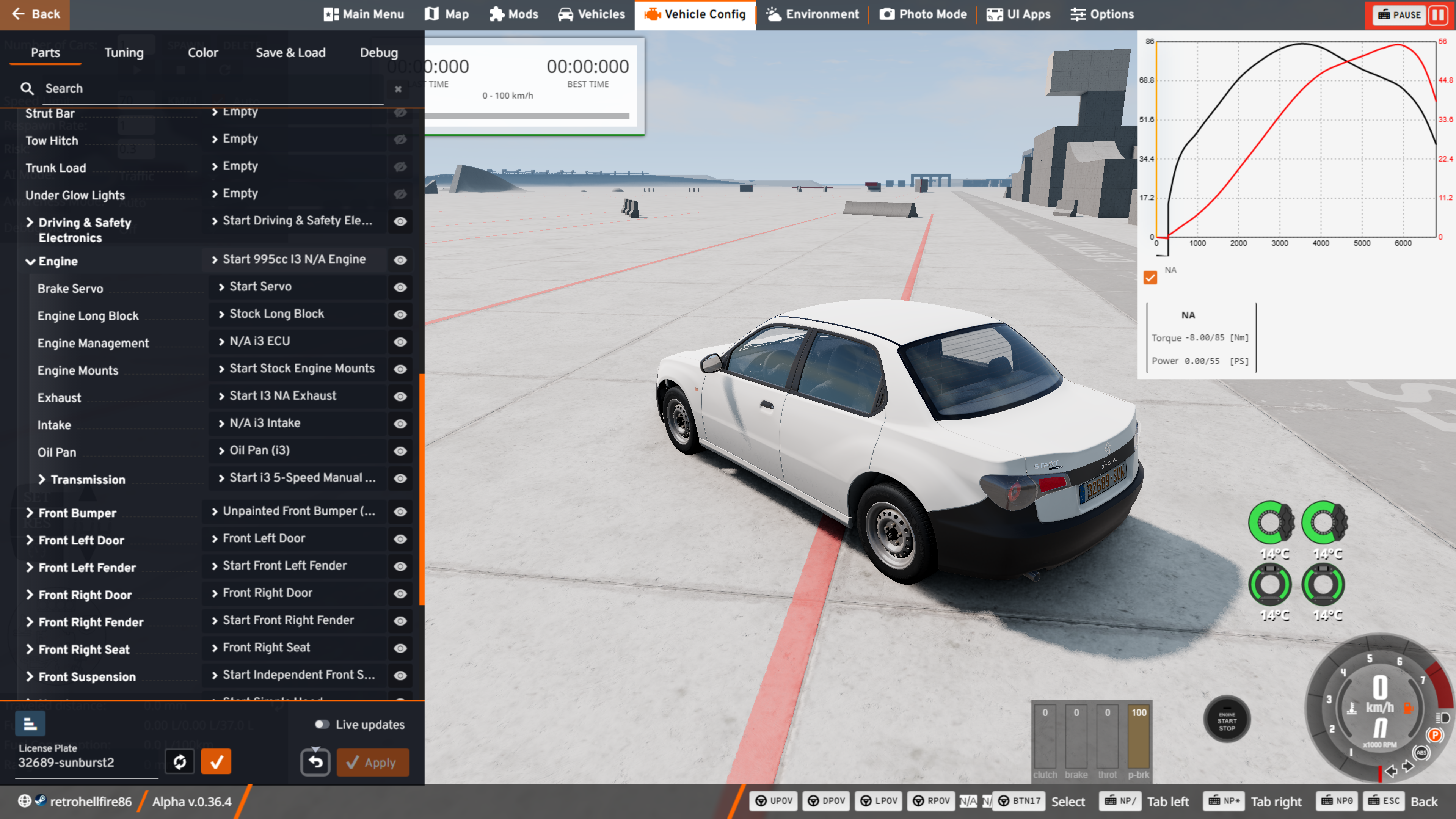The height and width of the screenshot is (819, 1456).
Task: Switch to the Tuning tab
Action: 124,53
